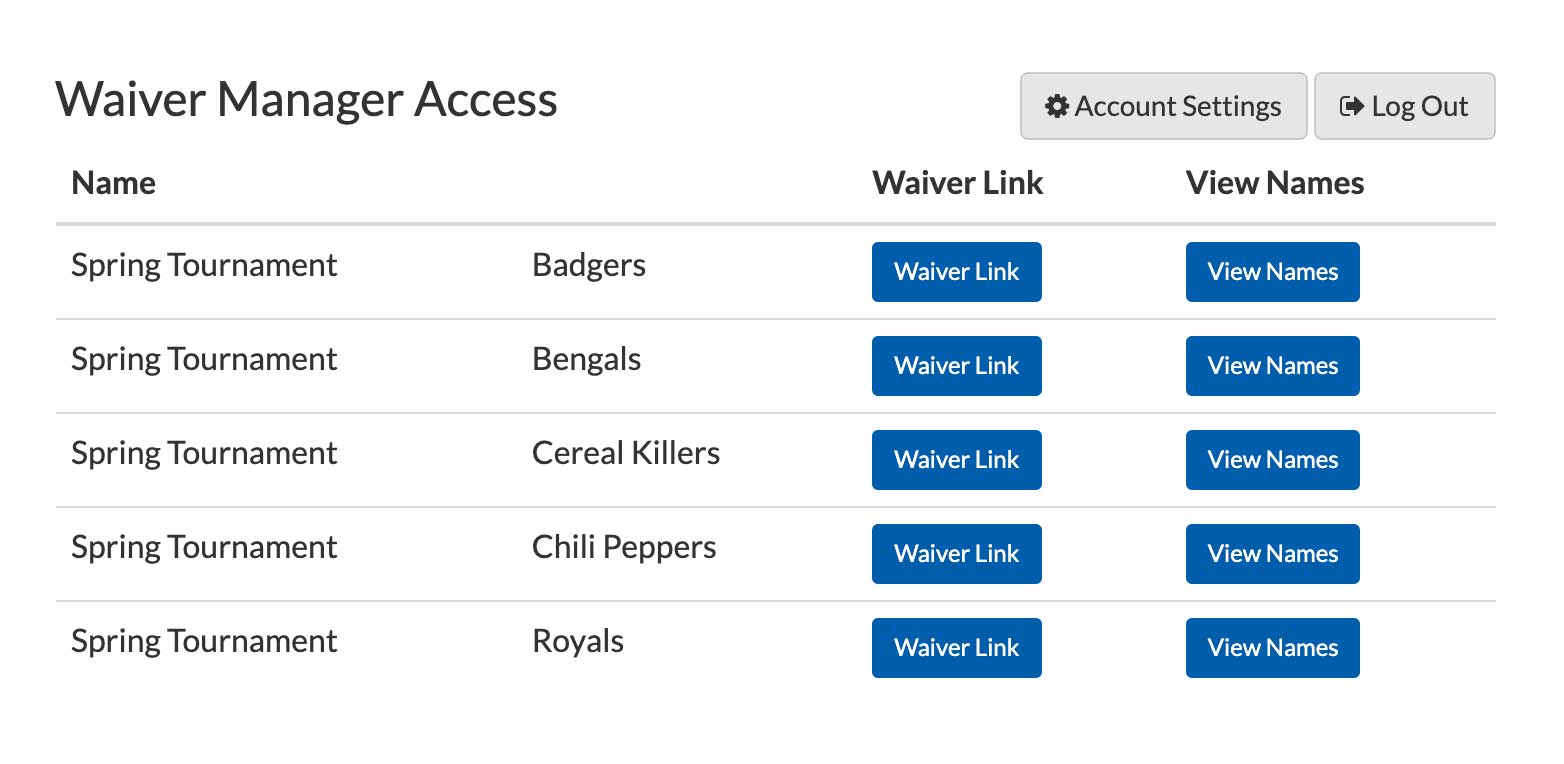
Task: View Names for the Bengals team
Action: 1272,365
